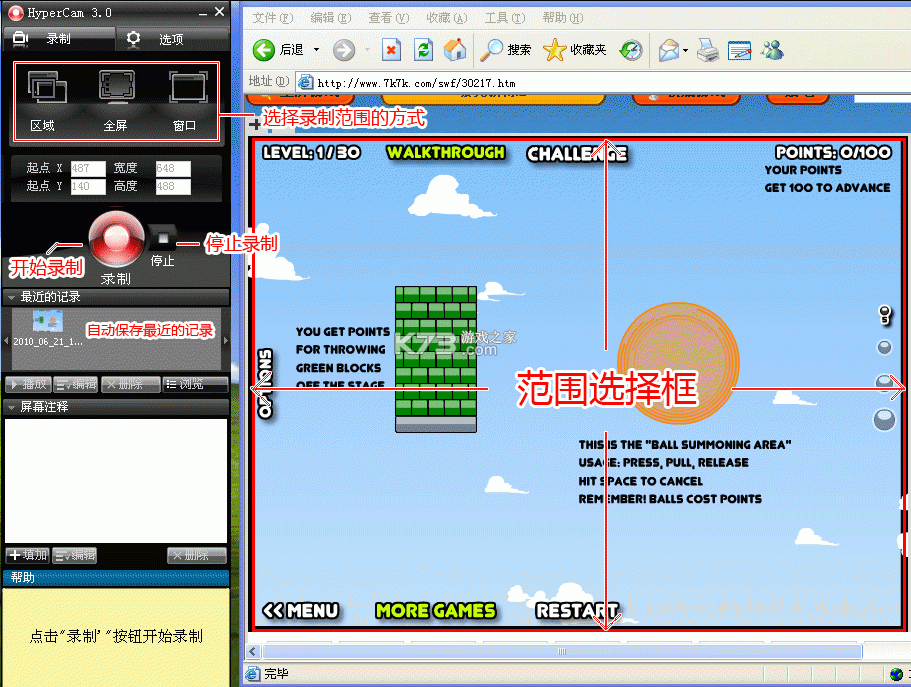
Task: Open the 查看(V) menu in browser
Action: pyautogui.click(x=389, y=18)
